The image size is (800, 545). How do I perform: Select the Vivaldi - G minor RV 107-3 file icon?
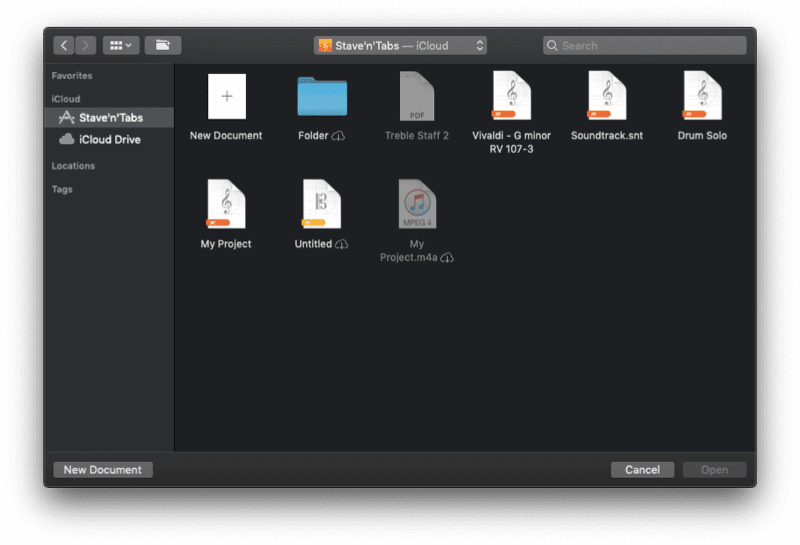coord(511,95)
